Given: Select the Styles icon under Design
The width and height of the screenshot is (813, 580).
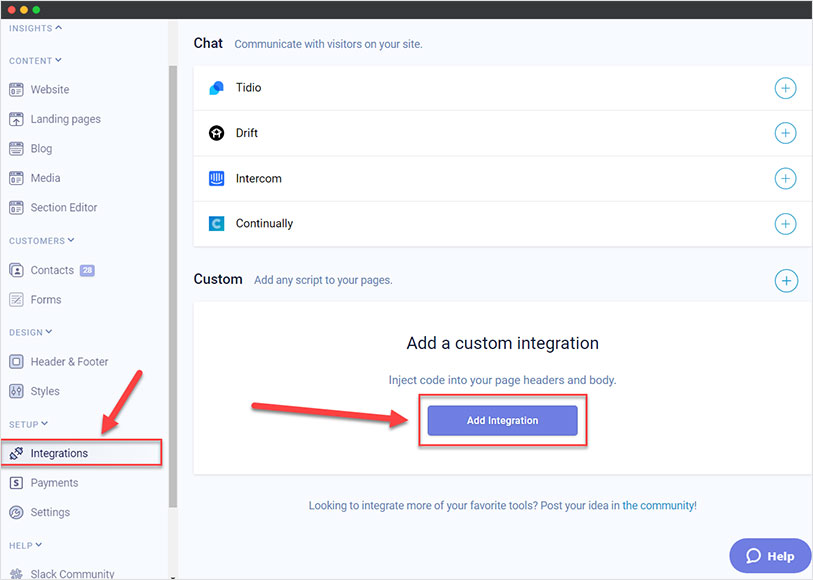Looking at the screenshot, I should 16,391.
